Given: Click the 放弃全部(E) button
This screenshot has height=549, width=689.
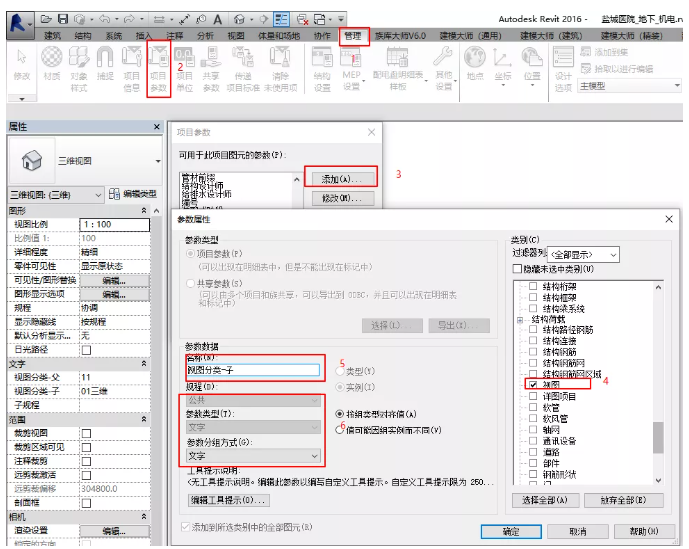Looking at the screenshot, I should point(623,500).
